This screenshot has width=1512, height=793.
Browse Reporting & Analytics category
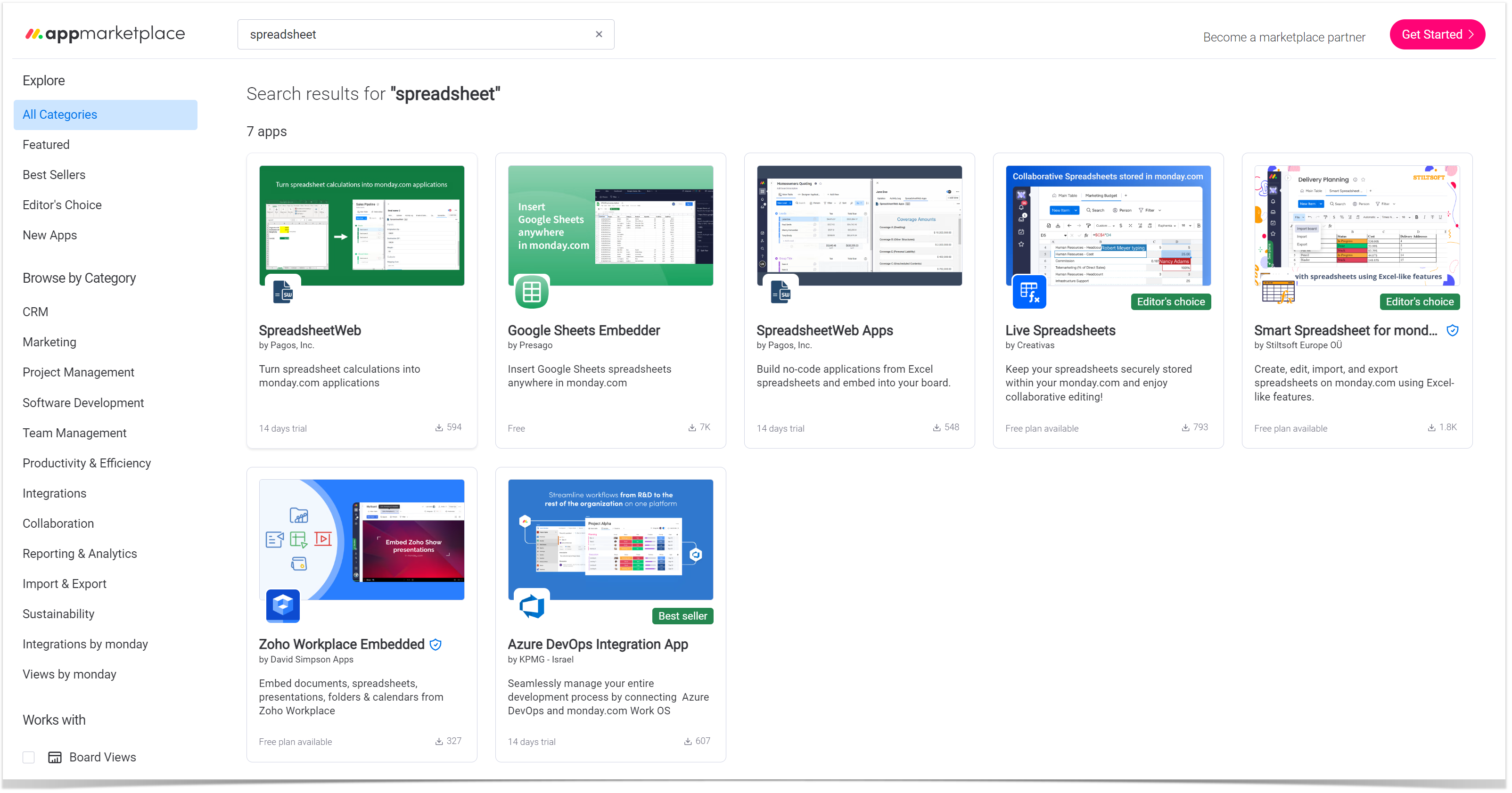click(x=80, y=554)
